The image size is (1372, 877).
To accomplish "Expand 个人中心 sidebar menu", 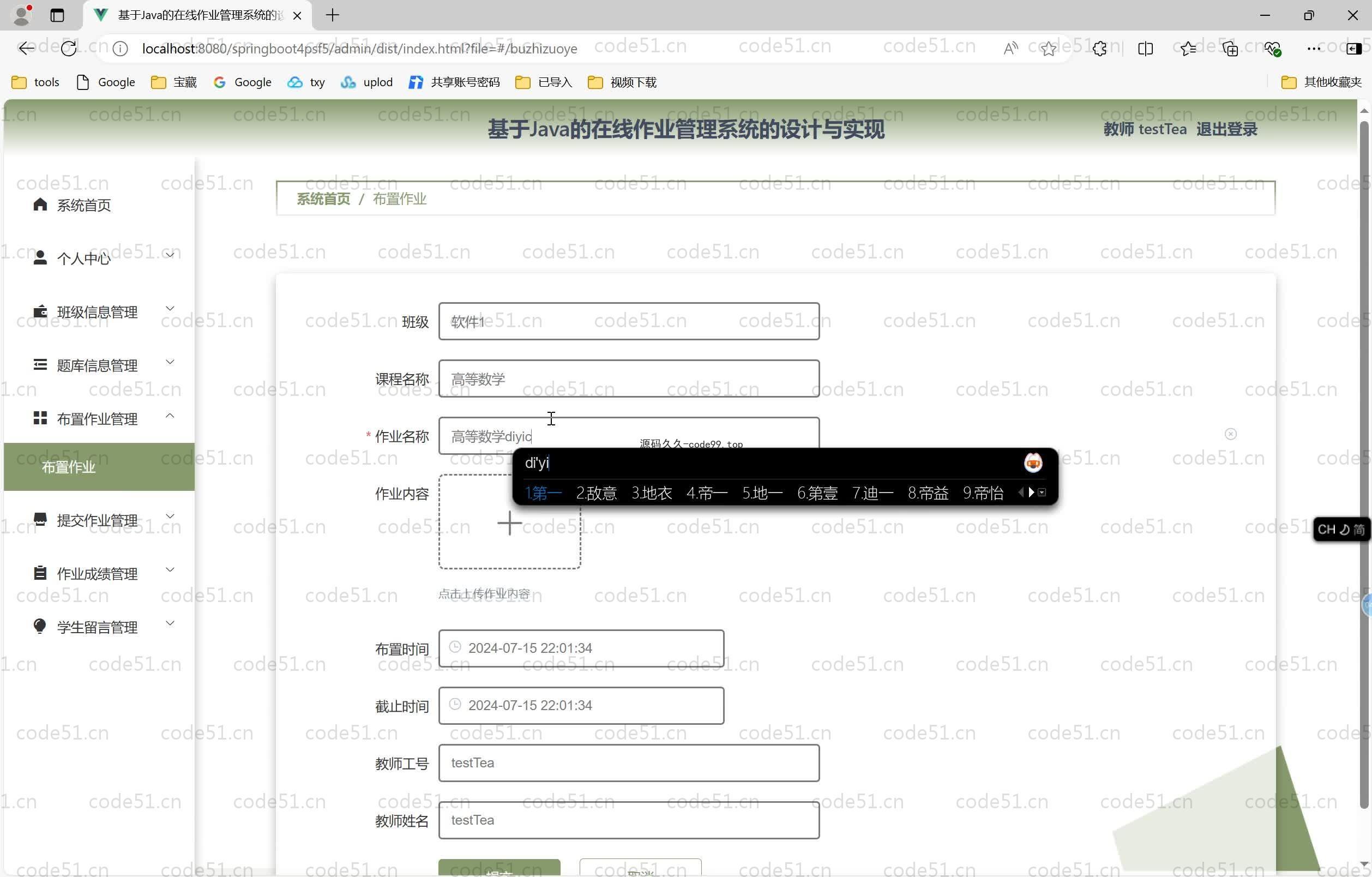I will [100, 258].
